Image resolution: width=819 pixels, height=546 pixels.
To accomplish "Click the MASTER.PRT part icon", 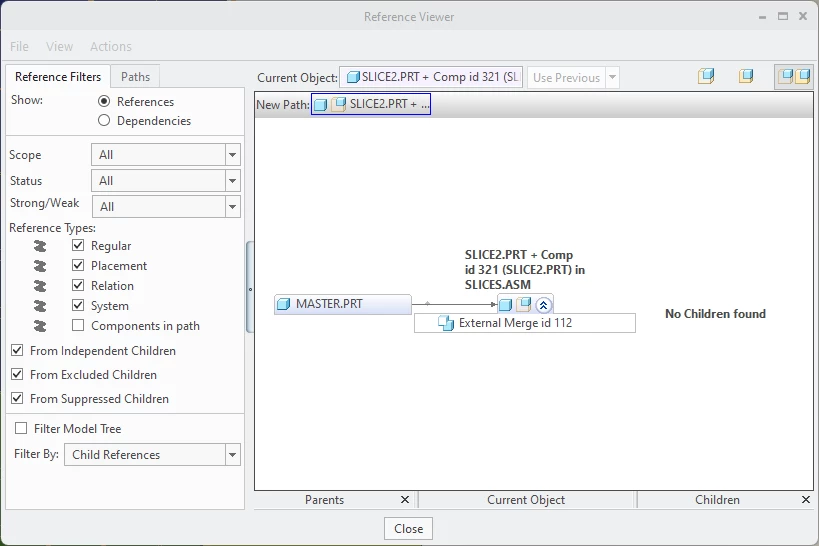I will [x=284, y=304].
